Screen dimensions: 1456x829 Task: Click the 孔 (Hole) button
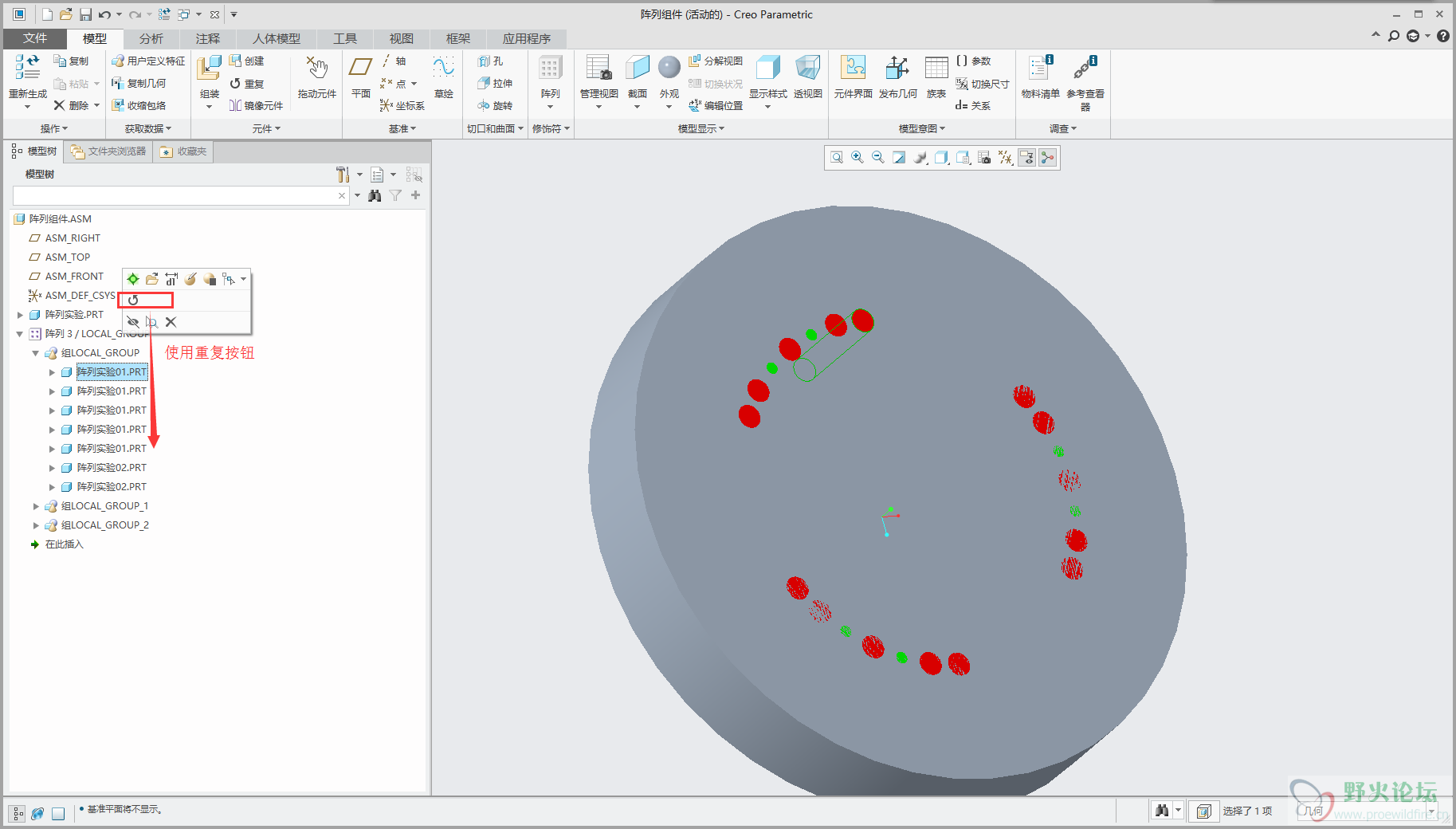coord(491,61)
